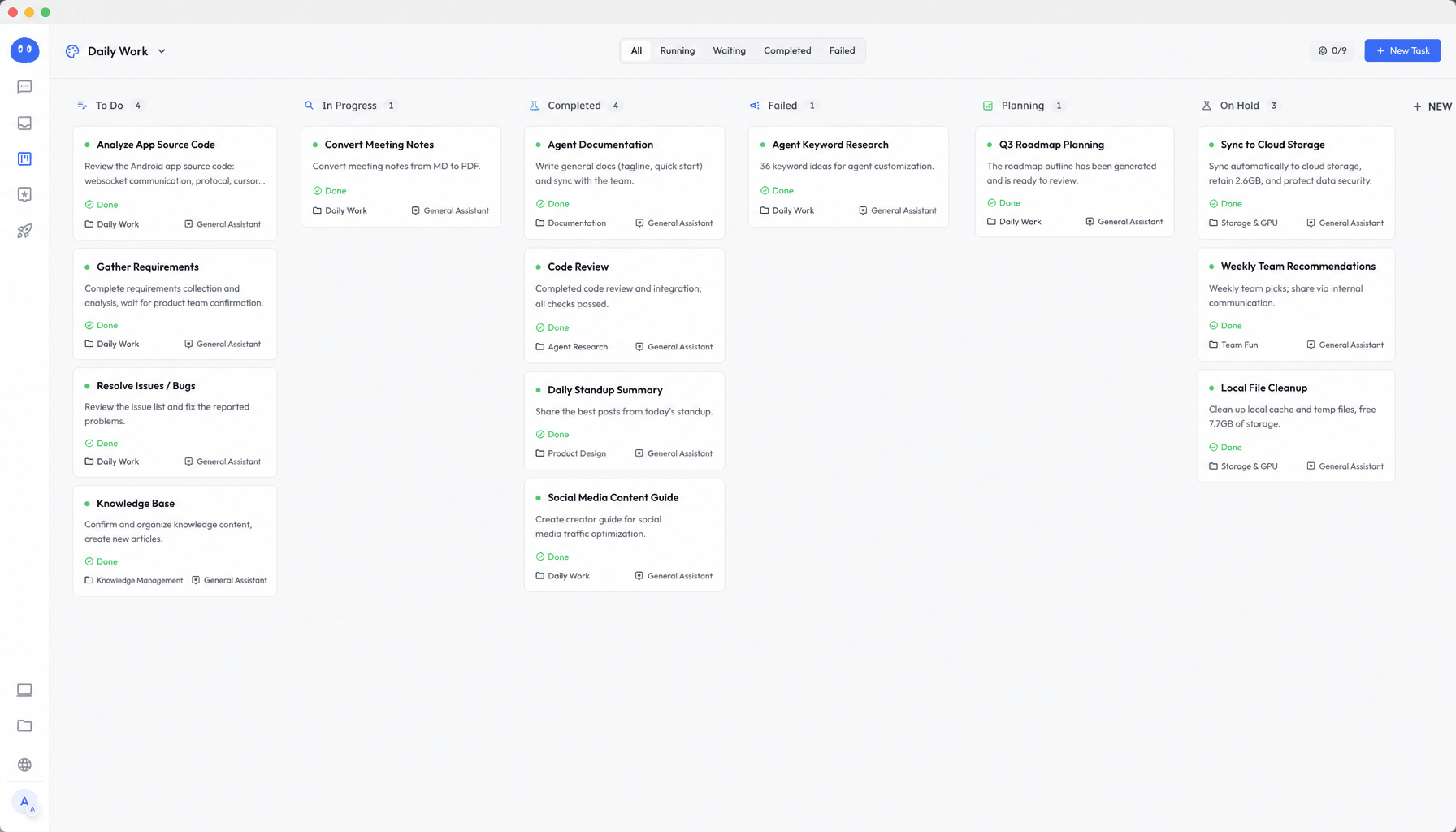1456x832 pixels.
Task: Click the 0/9 running counter
Action: 1332,50
